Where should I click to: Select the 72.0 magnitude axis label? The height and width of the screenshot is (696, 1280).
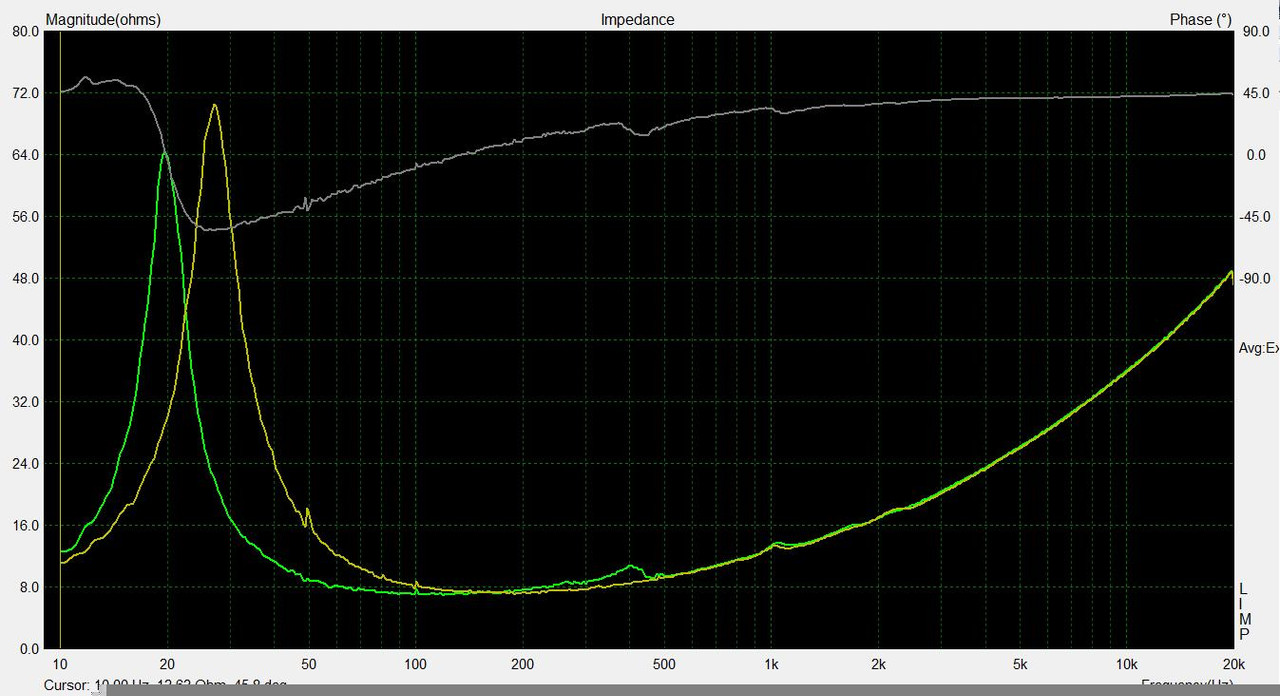pos(24,93)
